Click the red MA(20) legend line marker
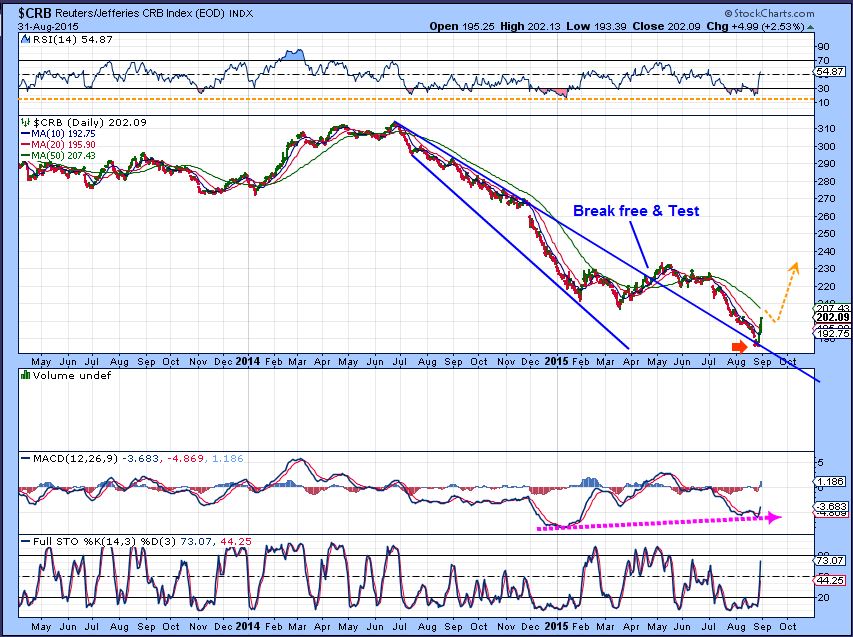 pyautogui.click(x=25, y=145)
